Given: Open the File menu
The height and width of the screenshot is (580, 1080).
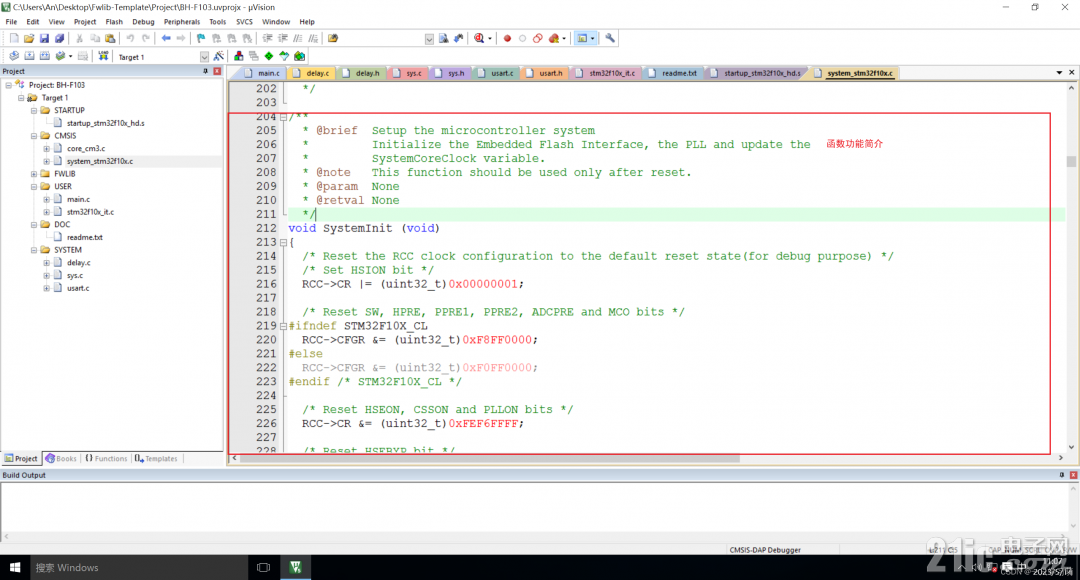Looking at the screenshot, I should point(11,22).
